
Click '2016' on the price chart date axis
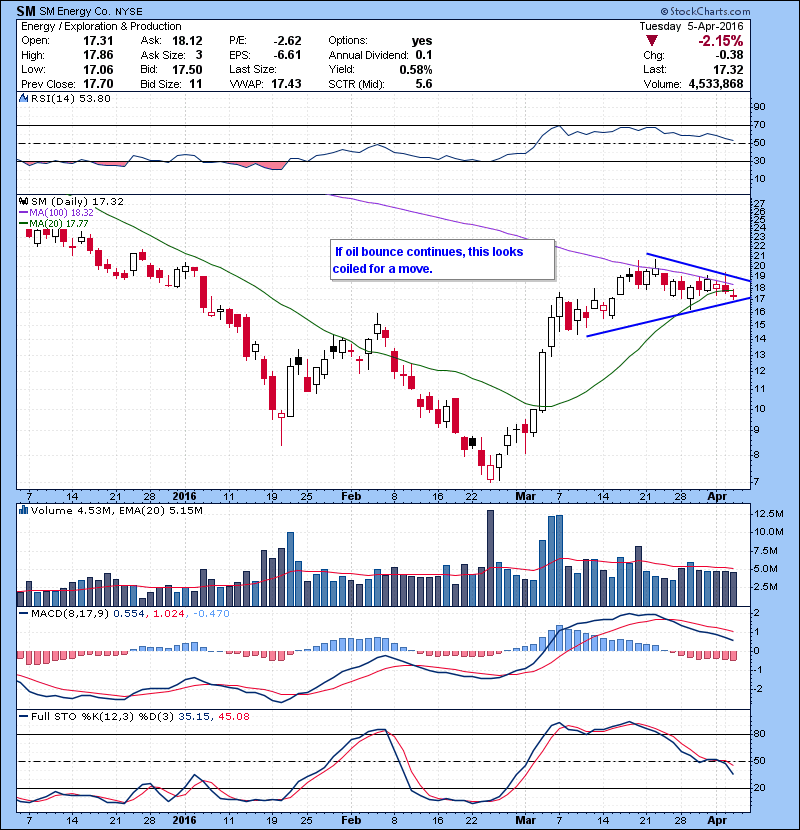coord(185,497)
